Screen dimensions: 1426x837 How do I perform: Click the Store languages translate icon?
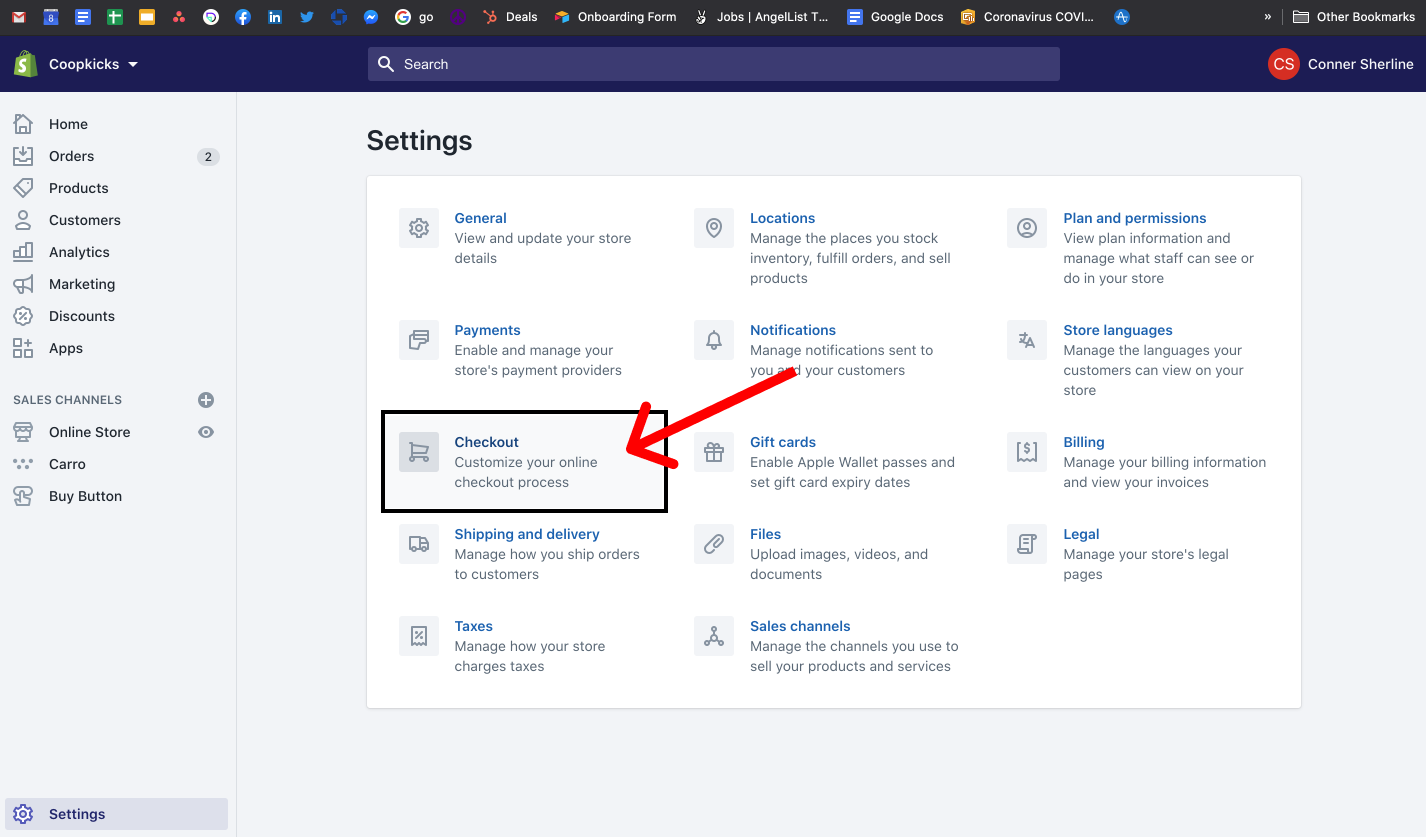(1027, 340)
